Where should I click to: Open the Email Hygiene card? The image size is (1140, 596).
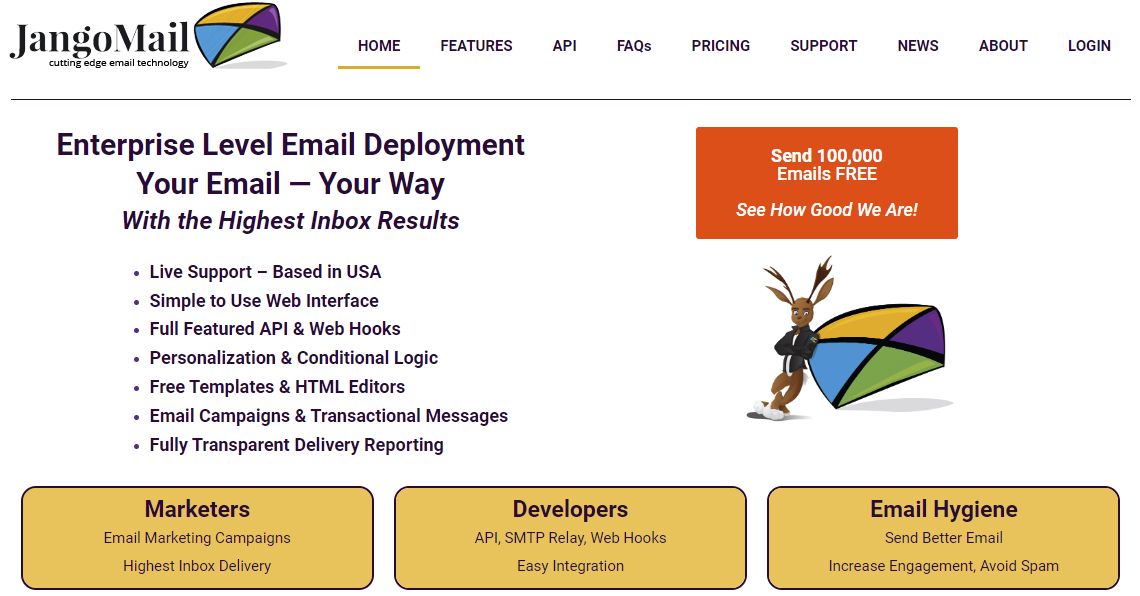(x=943, y=538)
